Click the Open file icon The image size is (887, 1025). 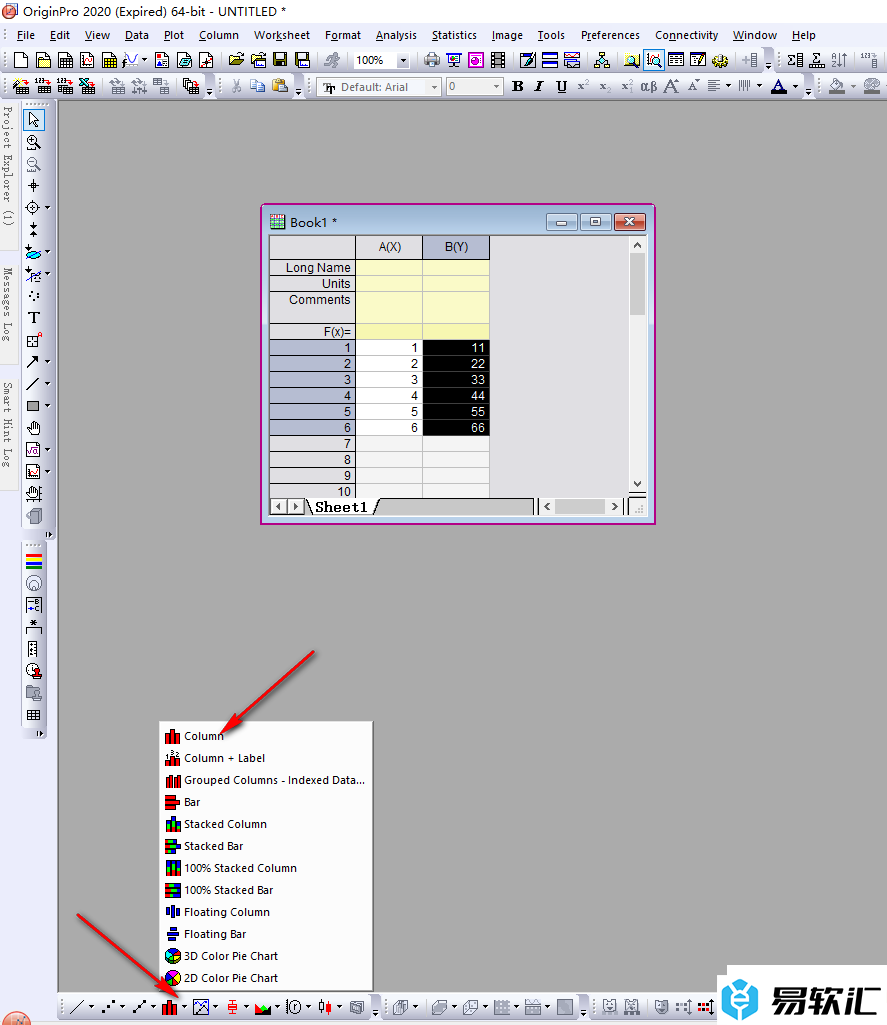click(236, 61)
